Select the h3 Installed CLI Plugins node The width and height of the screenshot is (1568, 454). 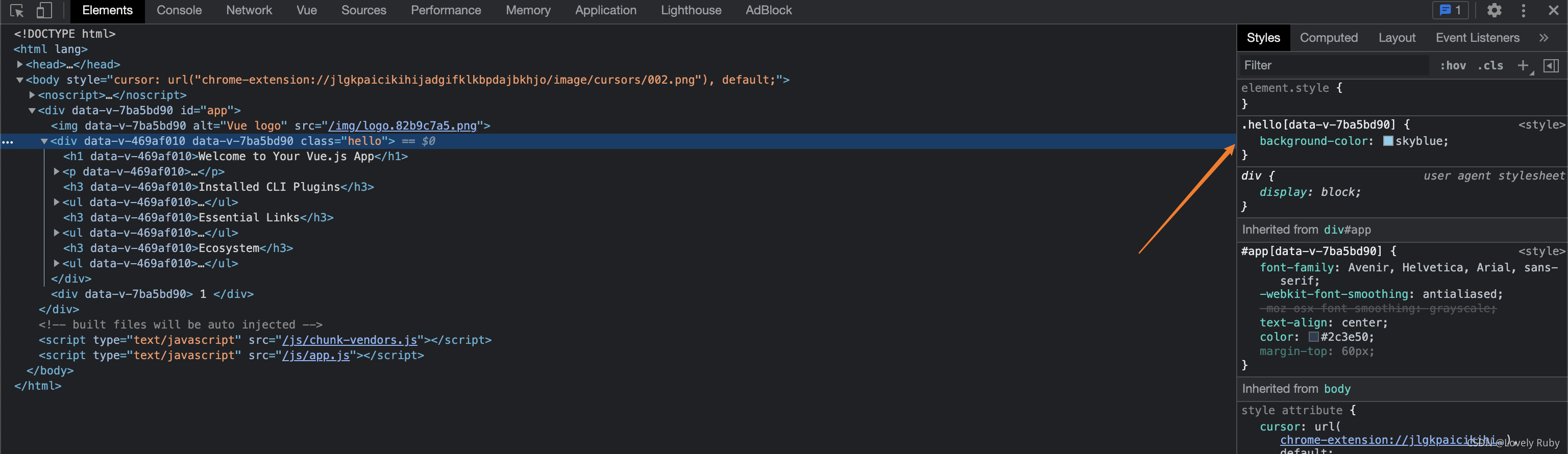pos(218,187)
